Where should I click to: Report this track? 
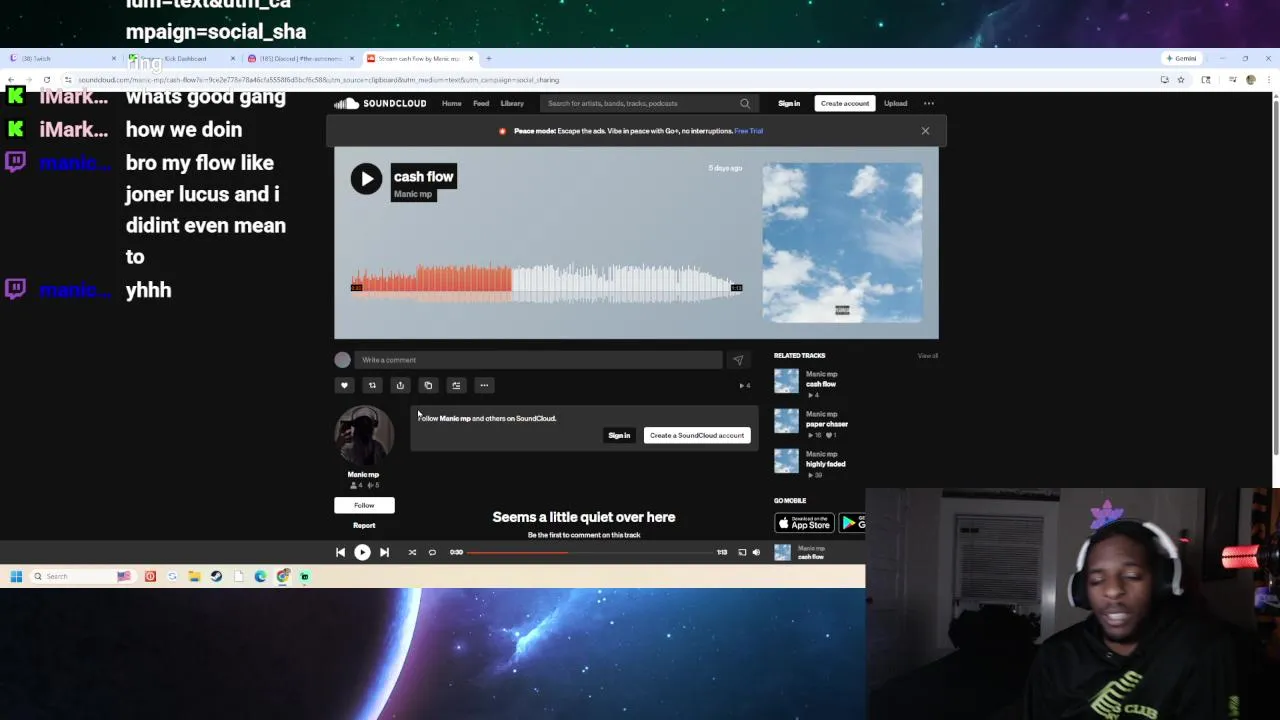[x=364, y=525]
